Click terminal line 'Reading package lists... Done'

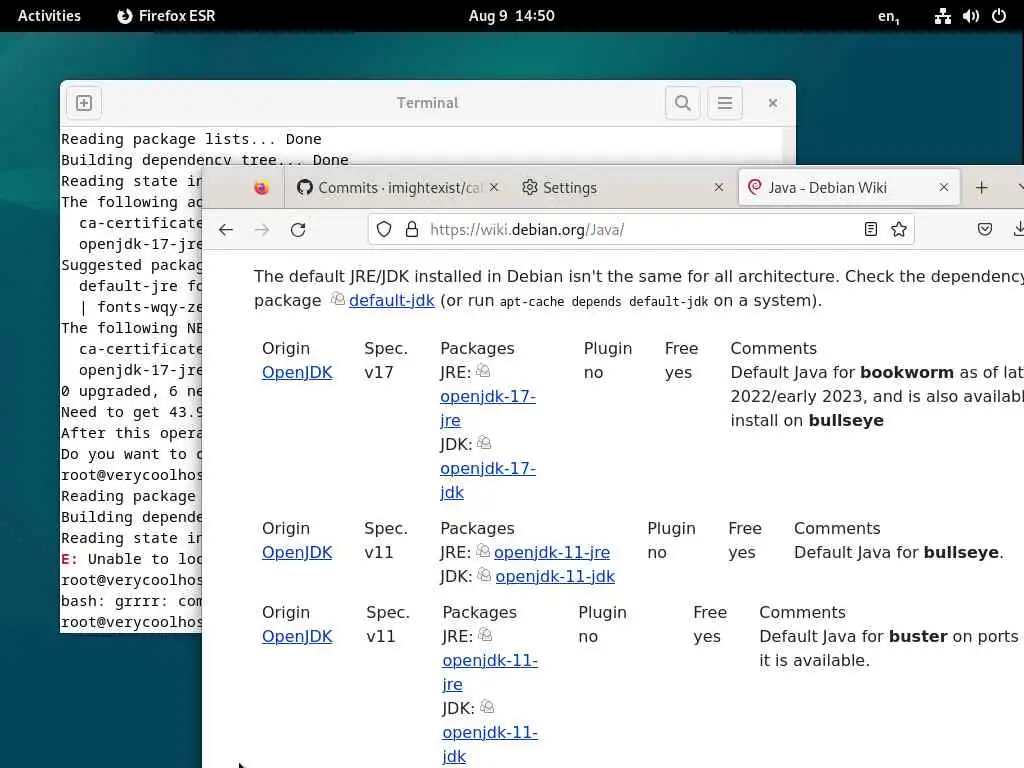tap(191, 139)
